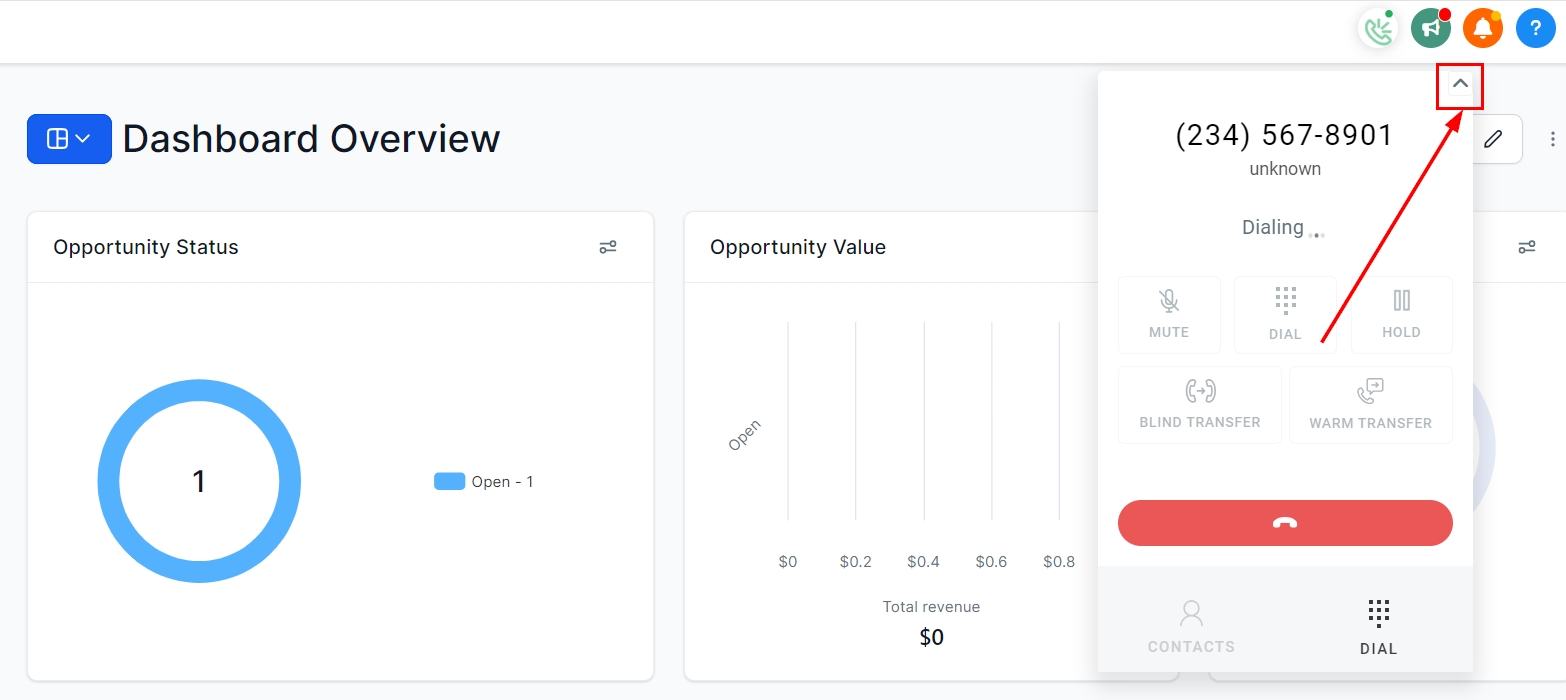Open the orange notifications bell
Image resolution: width=1566 pixels, height=700 pixels.
tap(1483, 29)
